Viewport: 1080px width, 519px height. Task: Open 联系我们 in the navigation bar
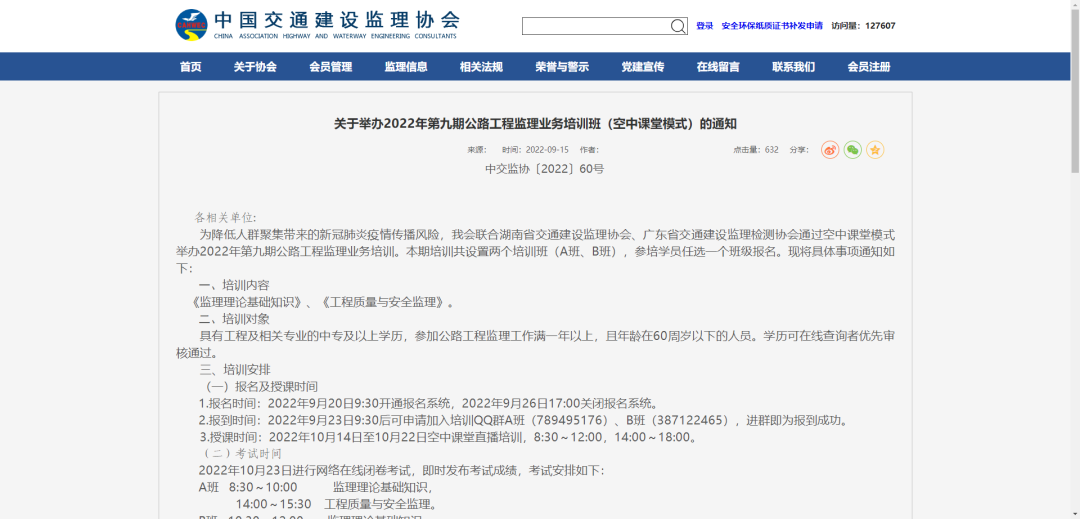[x=793, y=67]
